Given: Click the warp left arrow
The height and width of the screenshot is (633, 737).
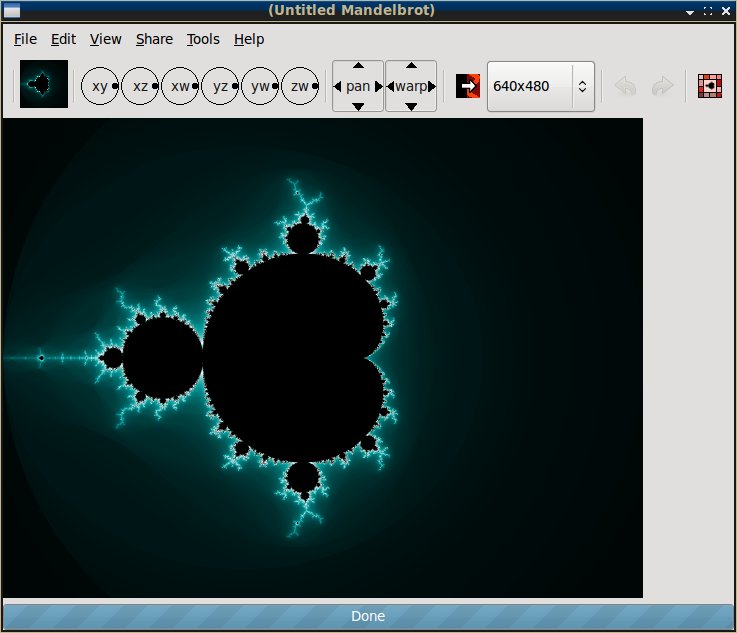Looking at the screenshot, I should [x=390, y=86].
